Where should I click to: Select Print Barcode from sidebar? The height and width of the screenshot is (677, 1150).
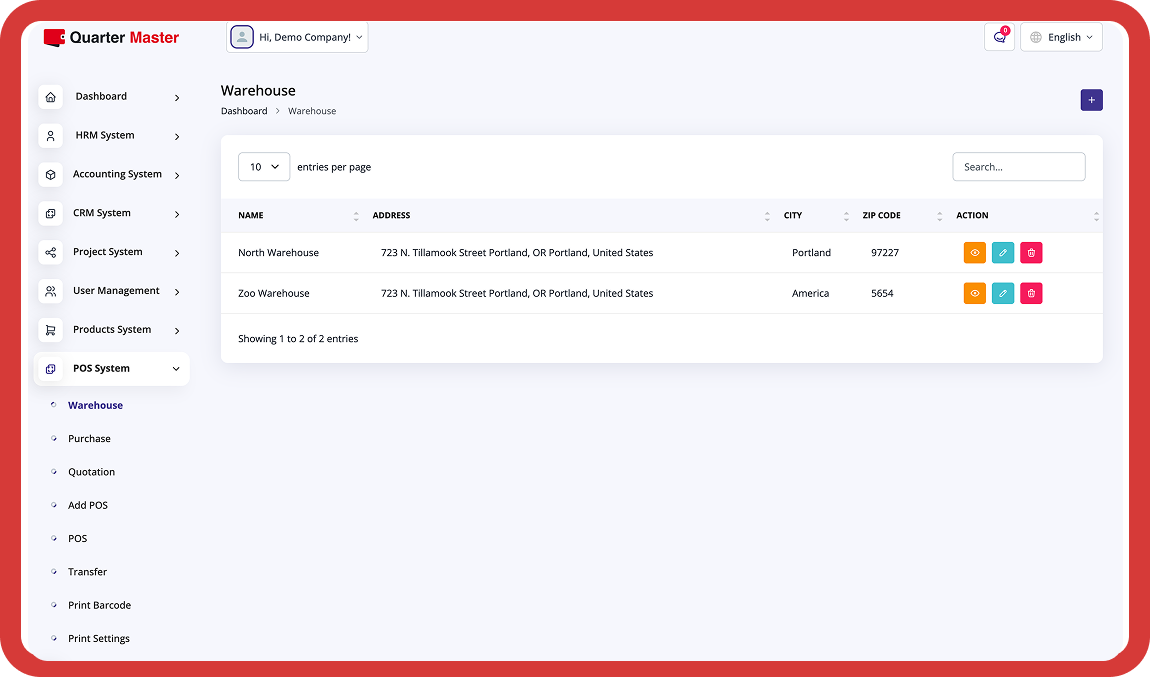click(99, 604)
